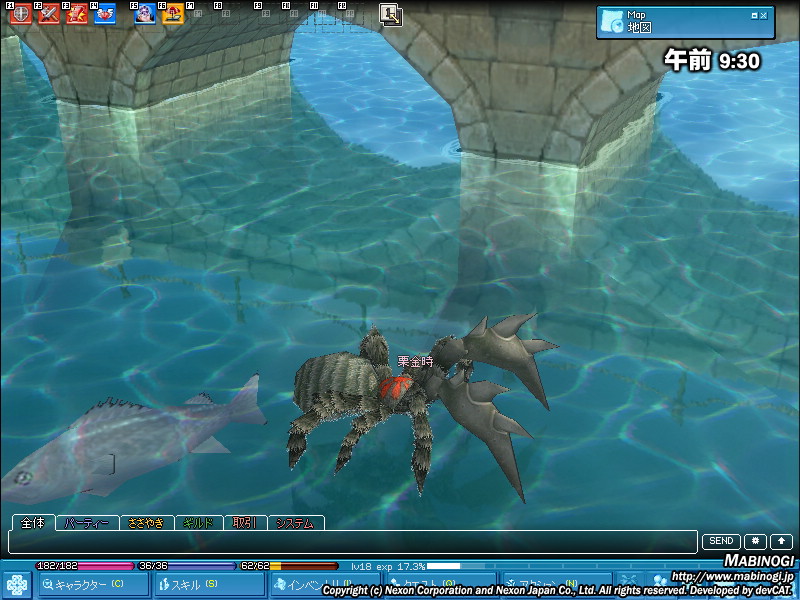Click the 午前 9:30 game clock
Image resolution: width=800 pixels, height=600 pixels.
712,61
